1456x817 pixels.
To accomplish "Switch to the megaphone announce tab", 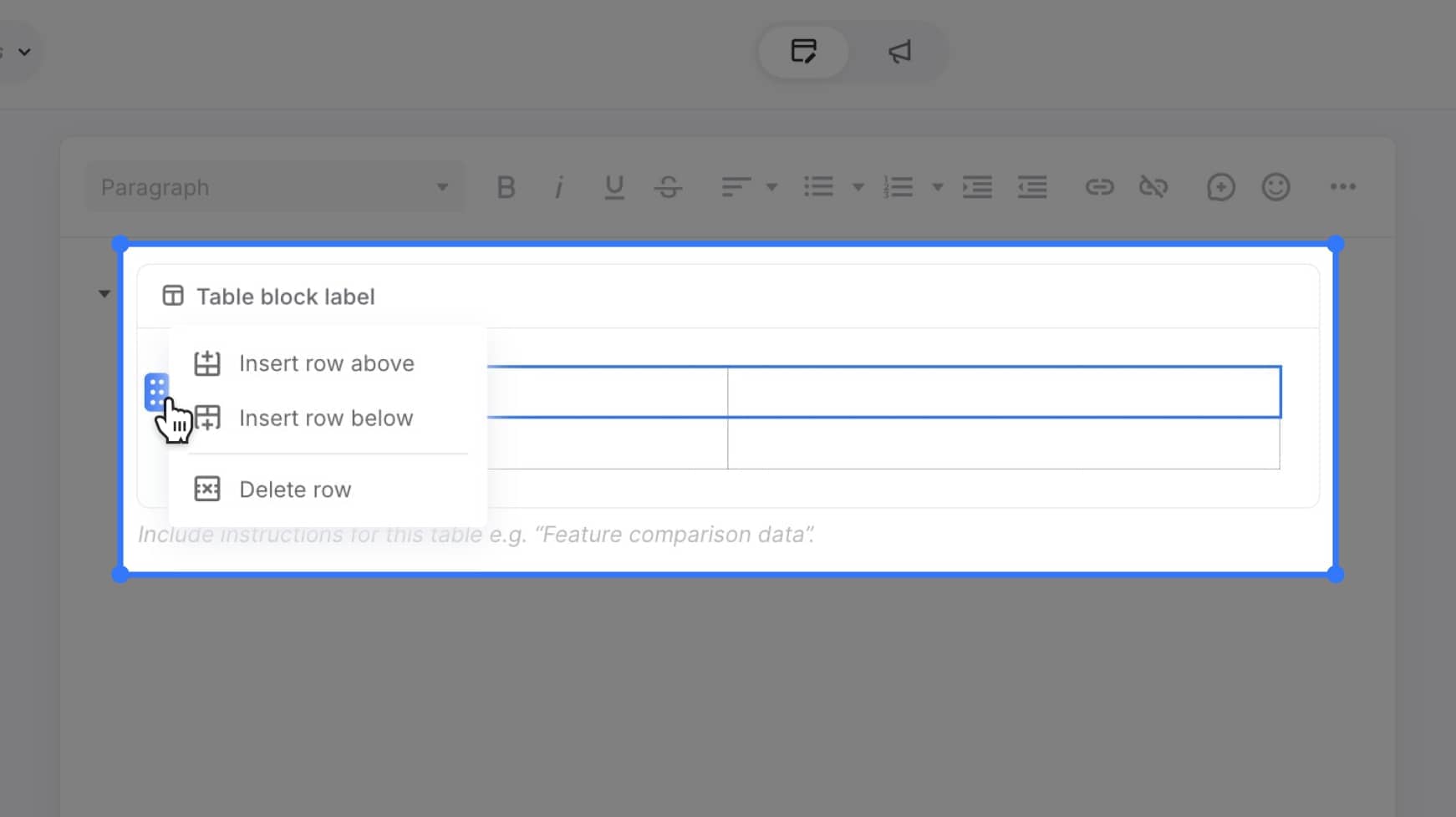I will click(899, 52).
